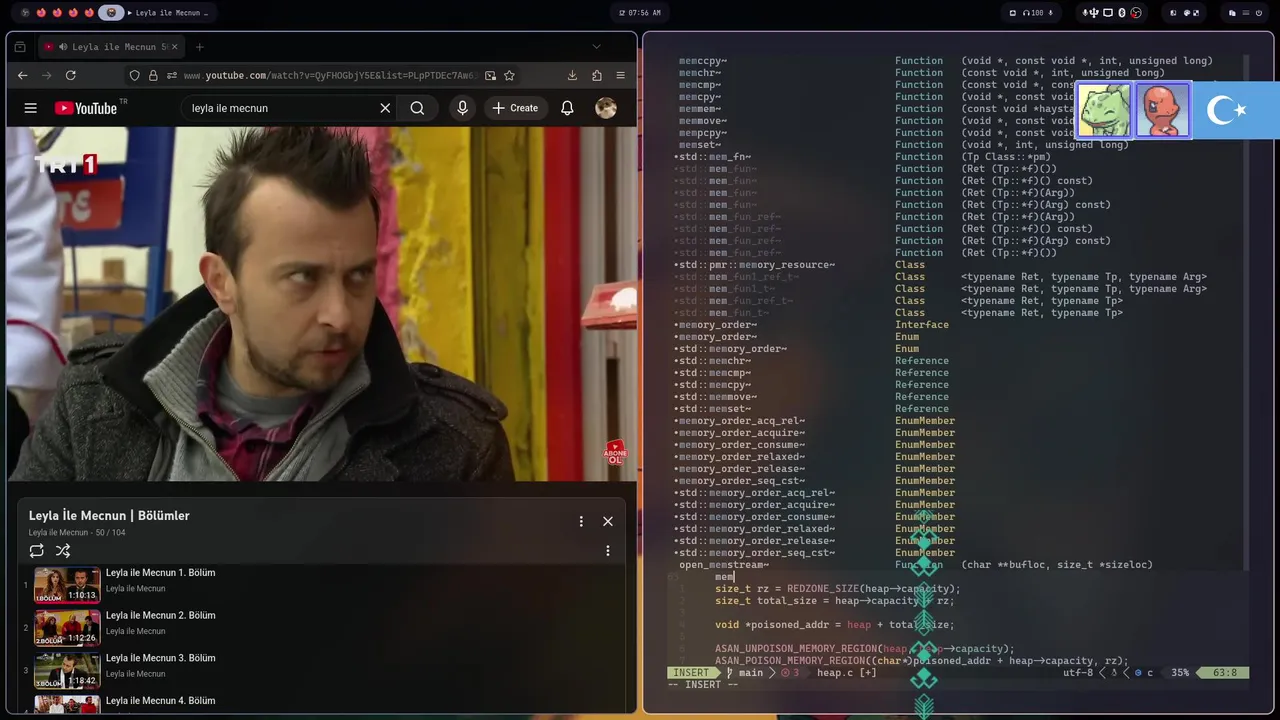Bookmark this page with the star
Viewport: 1280px width, 720px height.
pos(509,75)
